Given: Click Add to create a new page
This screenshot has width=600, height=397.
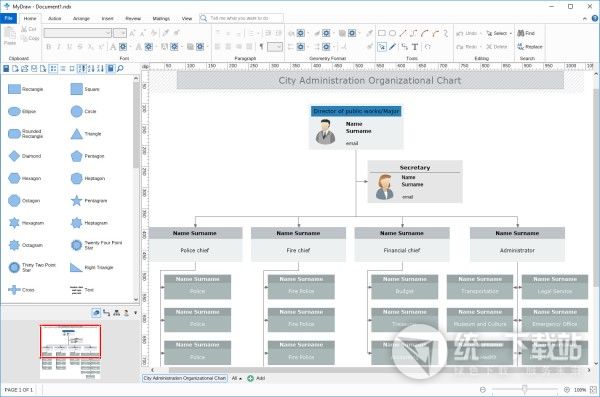Looking at the screenshot, I should [256, 378].
